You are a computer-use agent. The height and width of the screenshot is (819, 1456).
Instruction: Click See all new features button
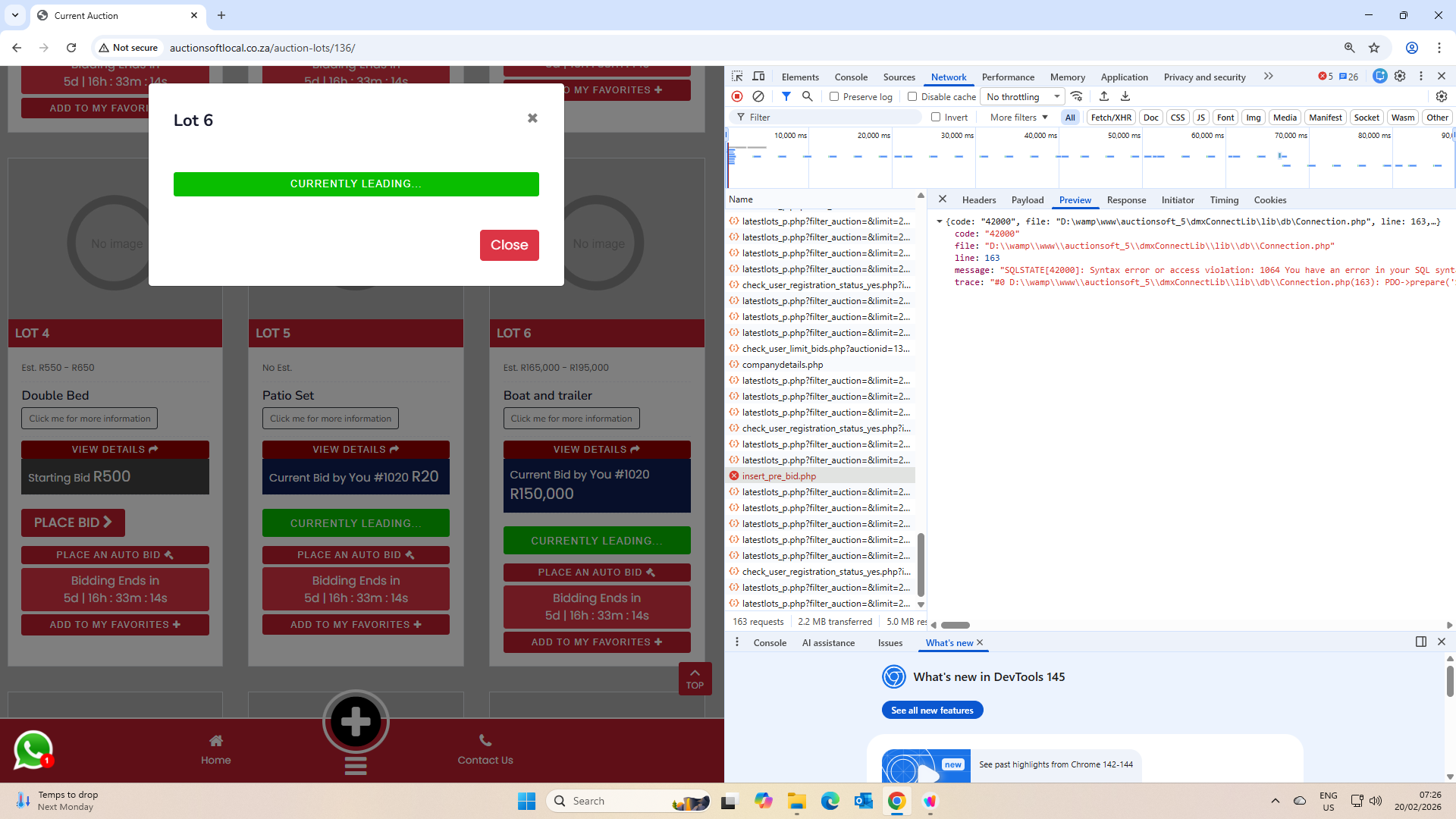(x=932, y=711)
